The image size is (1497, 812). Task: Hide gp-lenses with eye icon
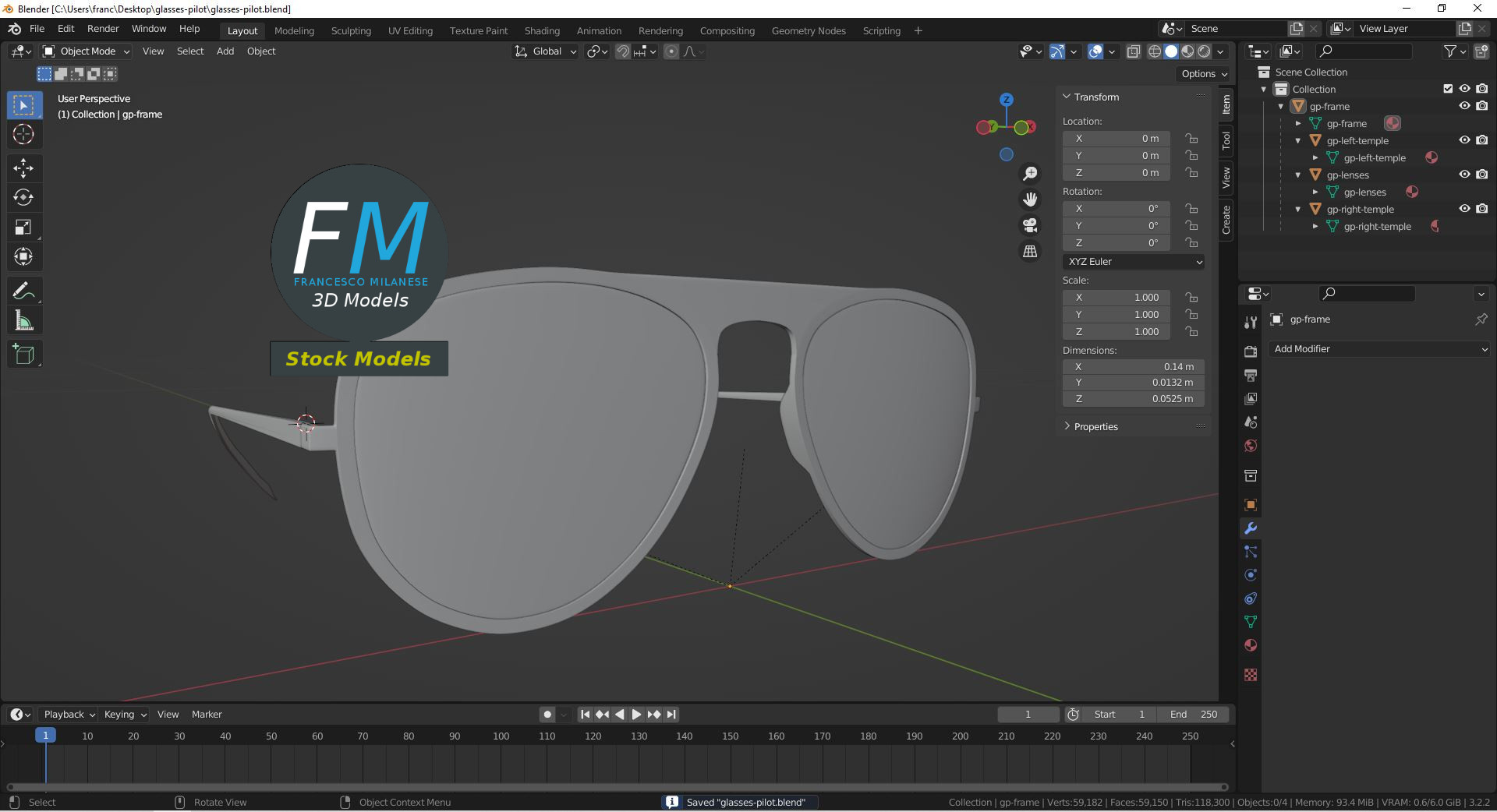tap(1465, 175)
